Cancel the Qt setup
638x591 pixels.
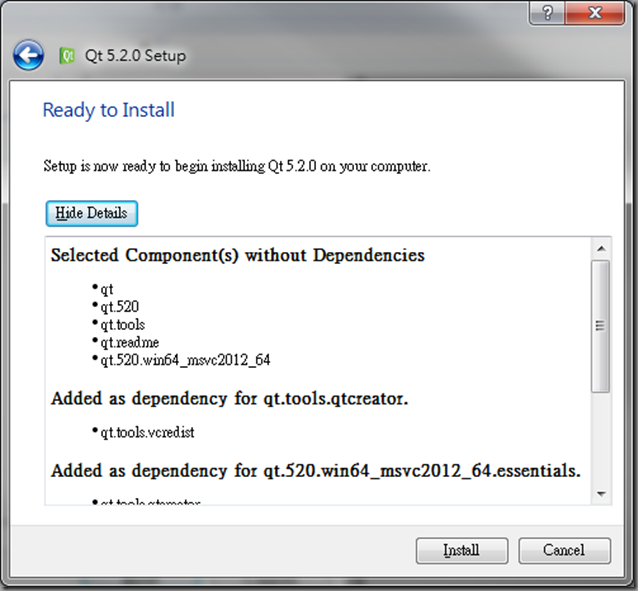click(x=564, y=551)
